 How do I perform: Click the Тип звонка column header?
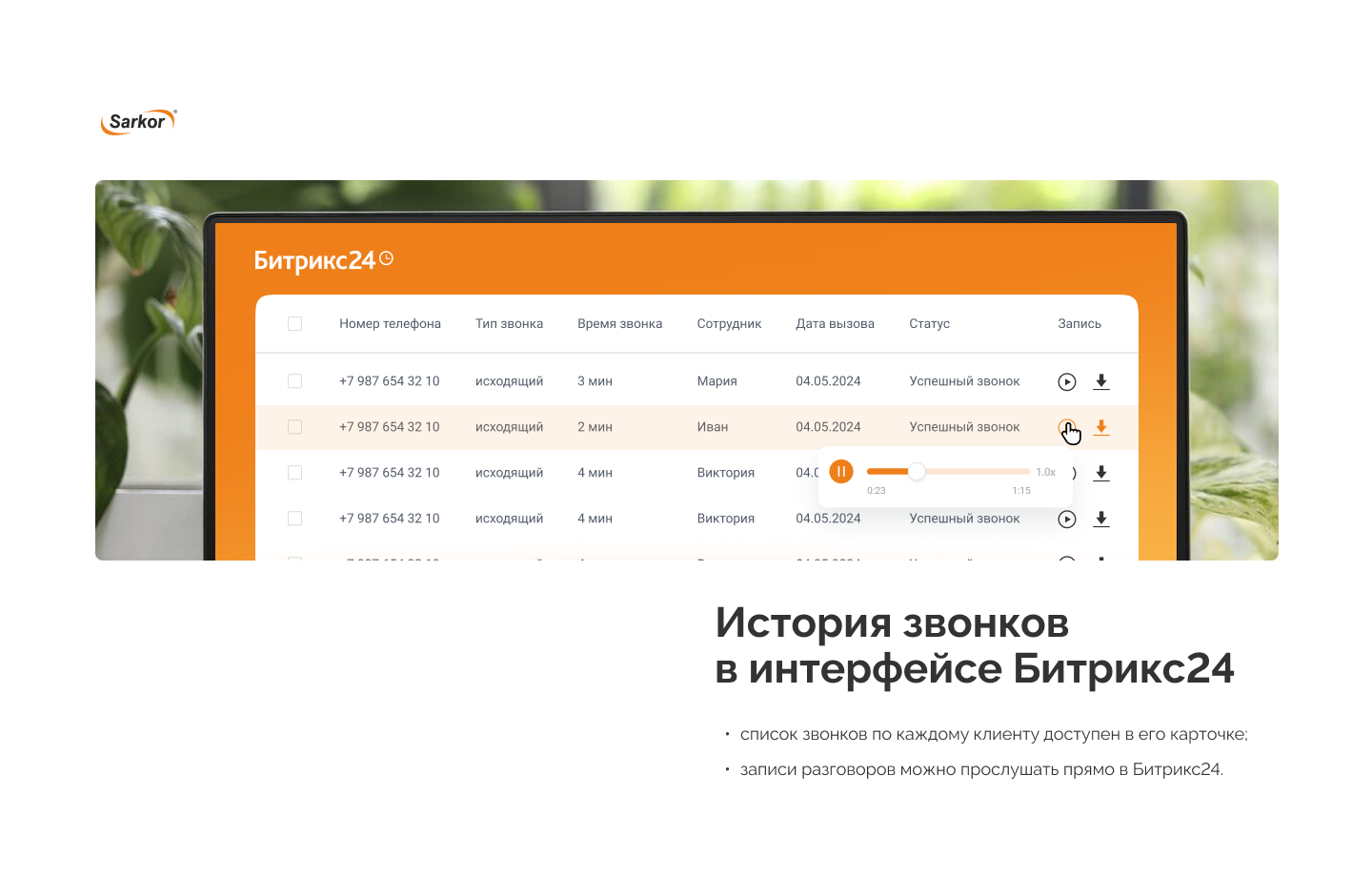coord(509,324)
